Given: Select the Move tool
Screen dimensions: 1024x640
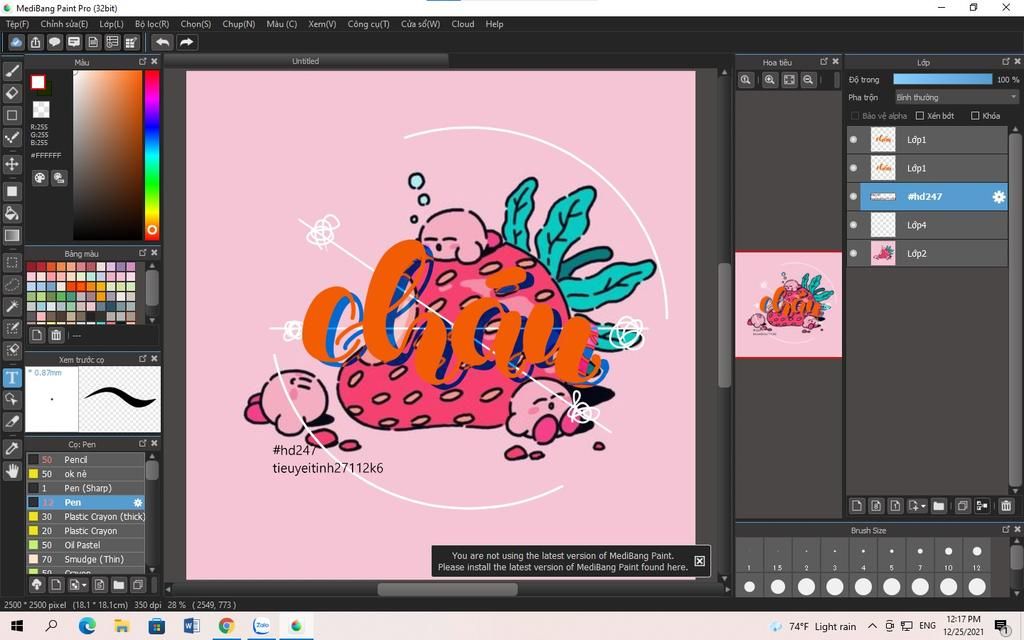Looking at the screenshot, I should point(12,163).
